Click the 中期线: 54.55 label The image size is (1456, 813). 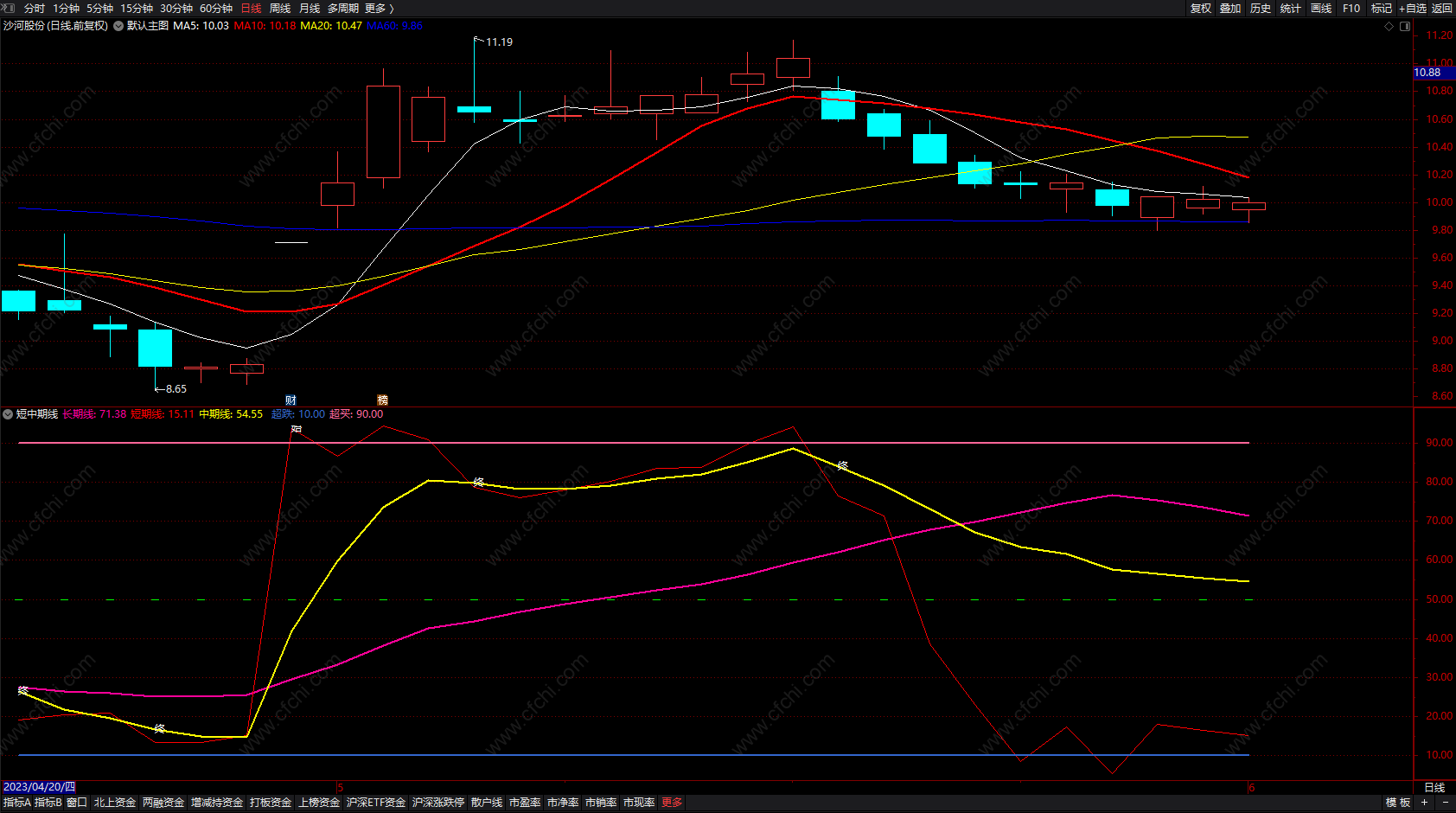(x=231, y=414)
